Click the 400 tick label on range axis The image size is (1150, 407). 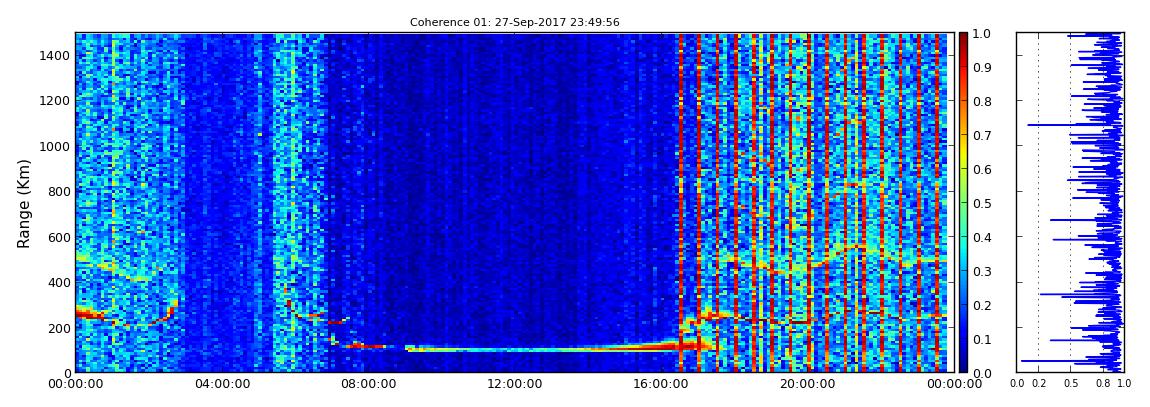(x=57, y=282)
